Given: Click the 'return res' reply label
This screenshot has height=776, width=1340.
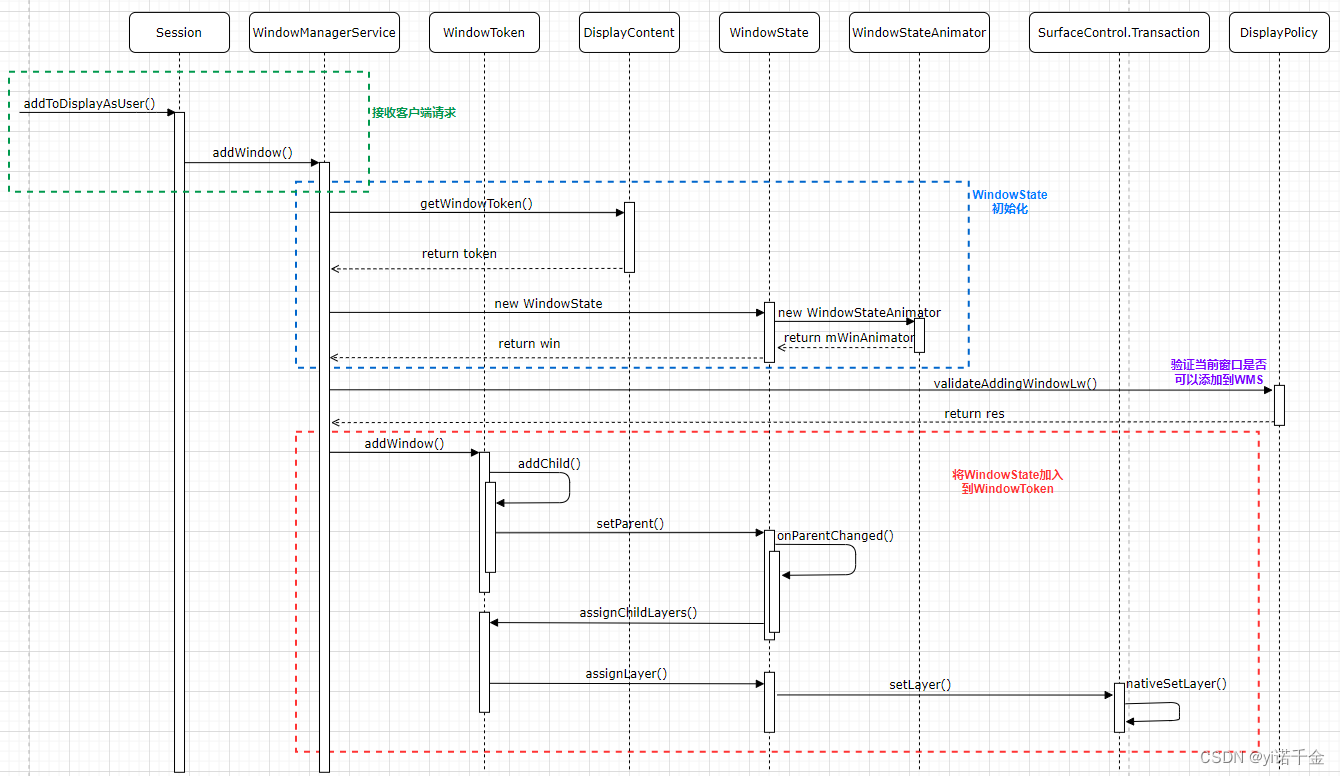Looking at the screenshot, I should pyautogui.click(x=974, y=413).
